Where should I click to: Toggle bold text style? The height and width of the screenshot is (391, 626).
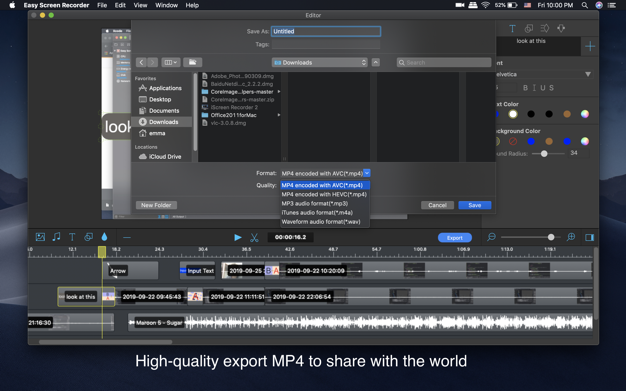[x=525, y=88]
